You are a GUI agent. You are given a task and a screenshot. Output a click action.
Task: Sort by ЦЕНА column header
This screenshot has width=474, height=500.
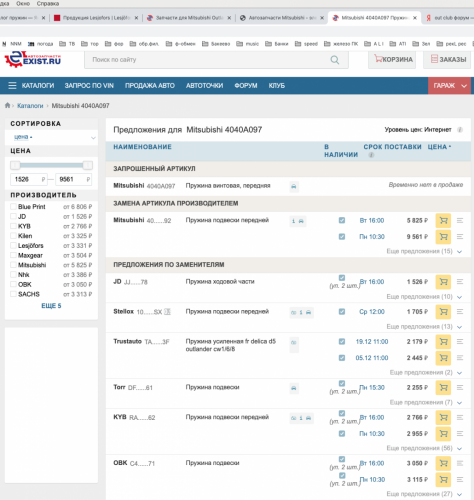click(439, 147)
